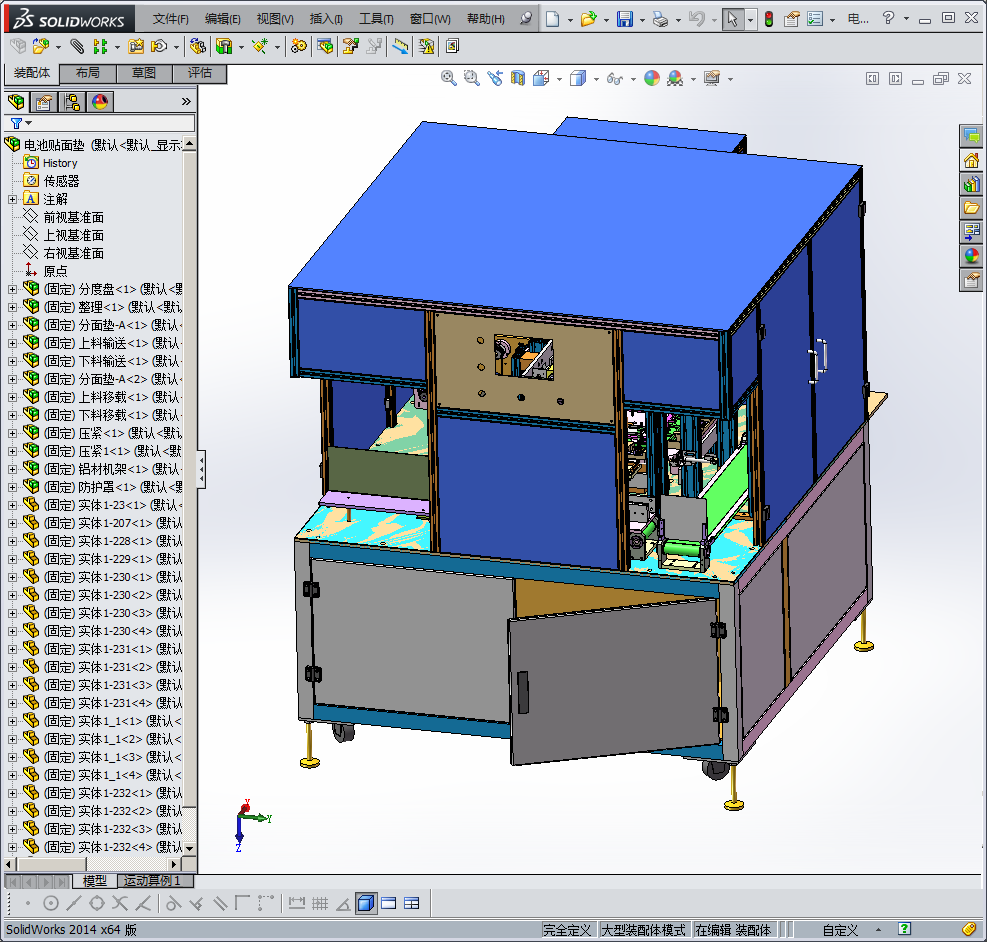Viewport: 987px width, 942px height.
Task: Open the Design Library icon in task pane
Action: coord(971,184)
